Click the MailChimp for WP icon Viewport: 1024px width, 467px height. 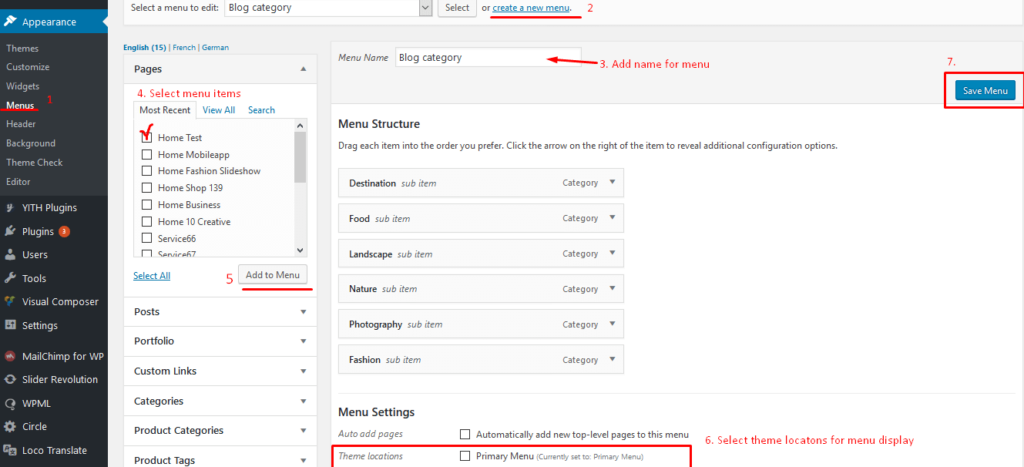point(10,357)
